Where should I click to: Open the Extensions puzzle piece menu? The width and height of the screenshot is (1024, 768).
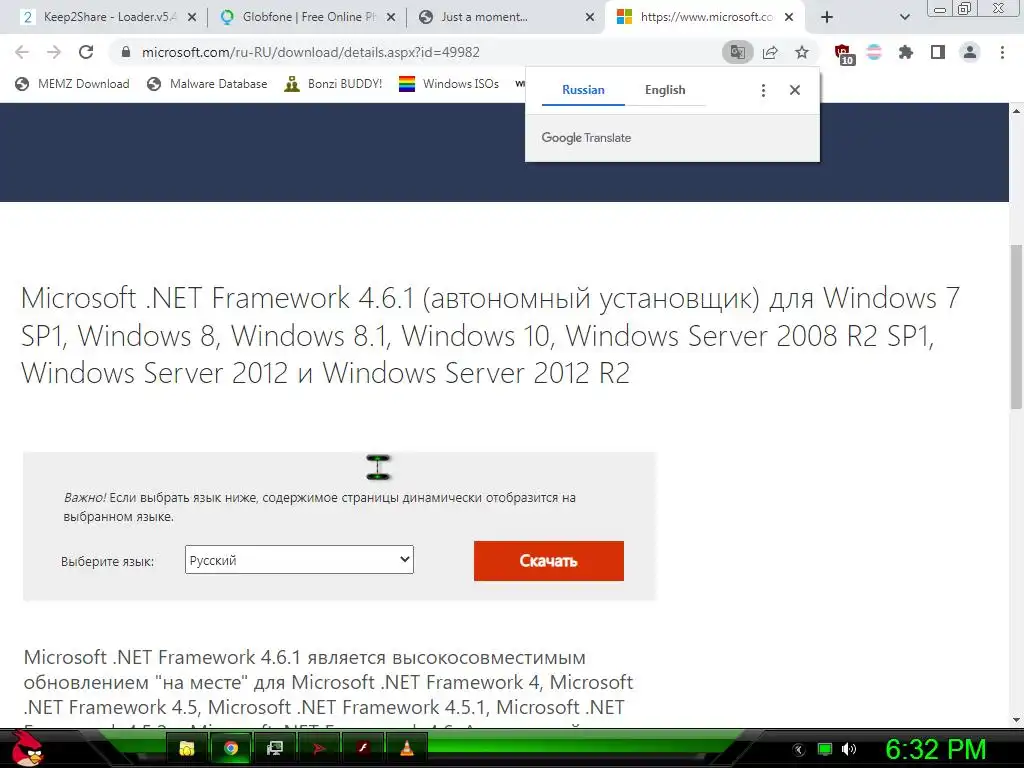(905, 52)
